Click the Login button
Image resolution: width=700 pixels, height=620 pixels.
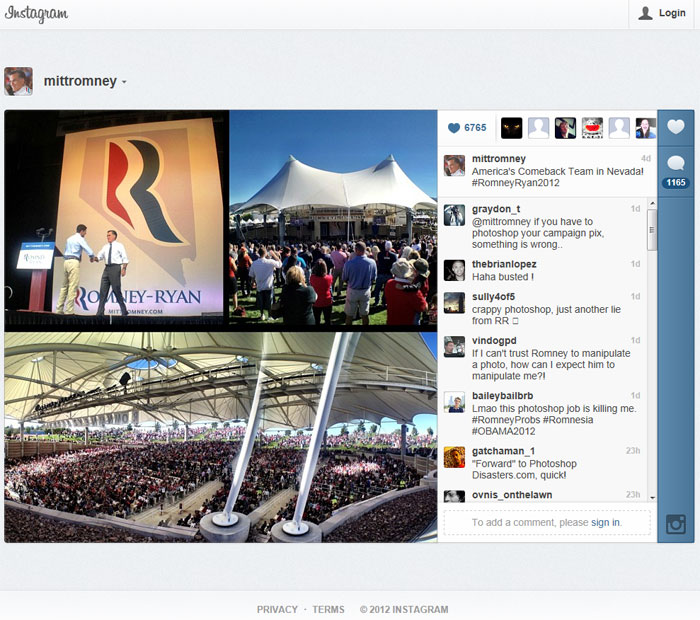(x=662, y=13)
